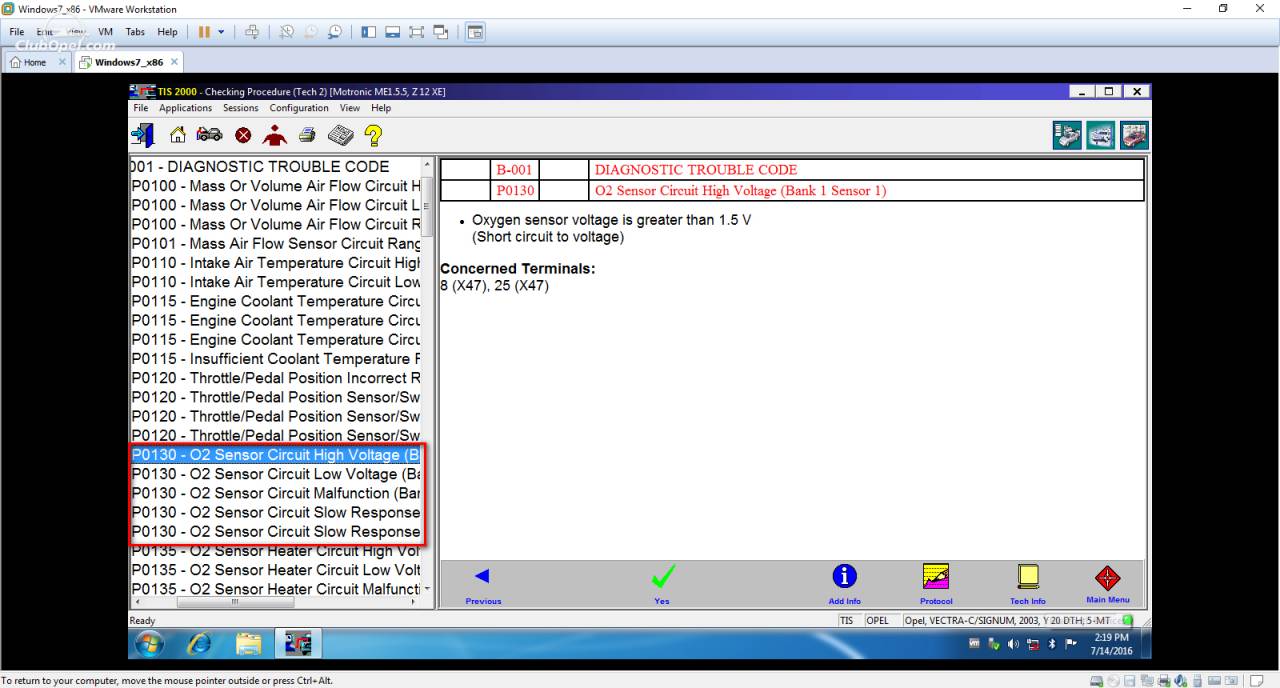
Task: Pause the virtual machine
Action: [204, 32]
